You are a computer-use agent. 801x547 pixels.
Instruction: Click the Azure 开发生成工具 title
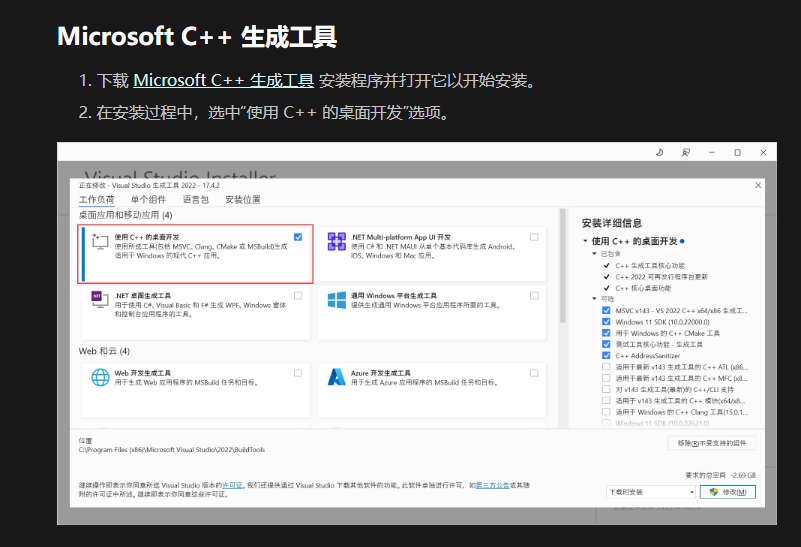point(381,373)
